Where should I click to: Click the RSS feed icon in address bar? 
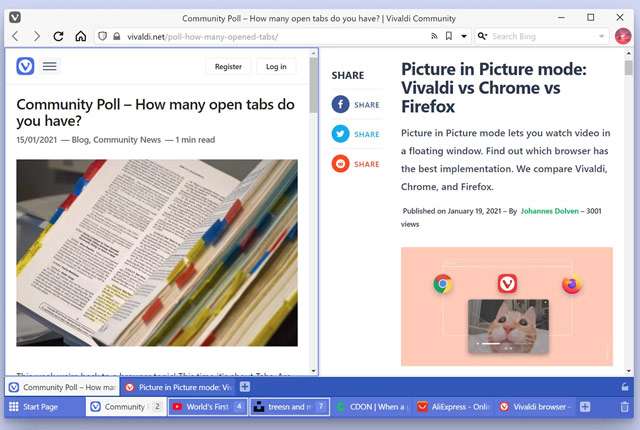coord(434,36)
